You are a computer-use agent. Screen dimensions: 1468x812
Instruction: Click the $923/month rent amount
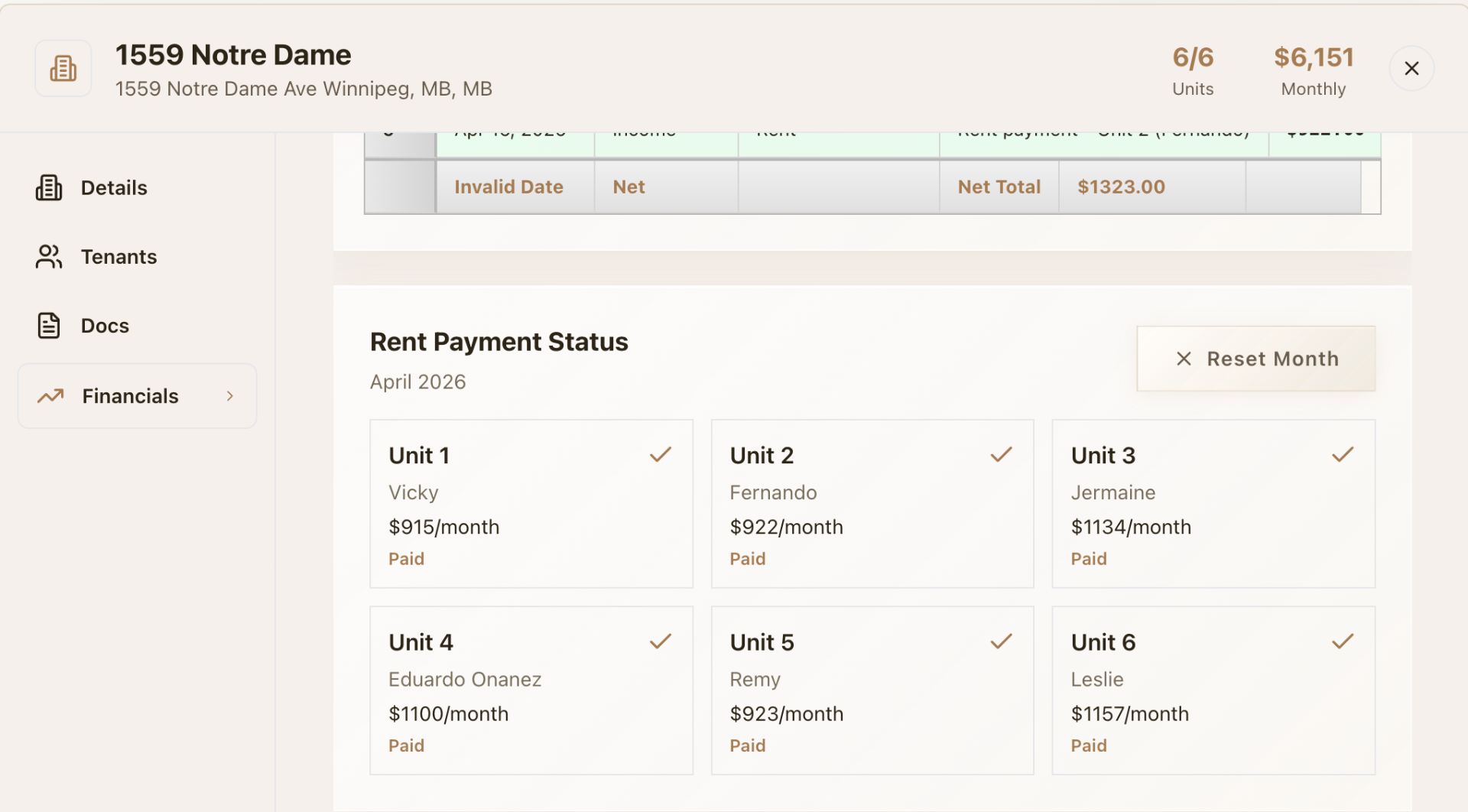786,713
